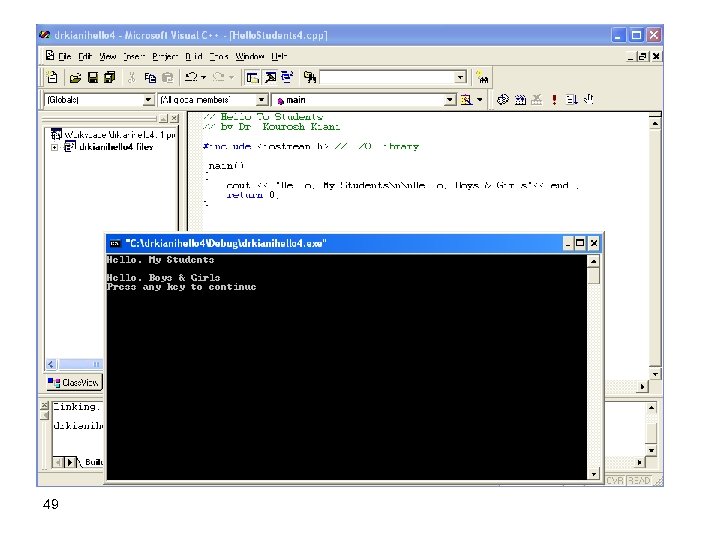720x540 pixels.
Task: Open the Edit menu
Action: [85, 56]
